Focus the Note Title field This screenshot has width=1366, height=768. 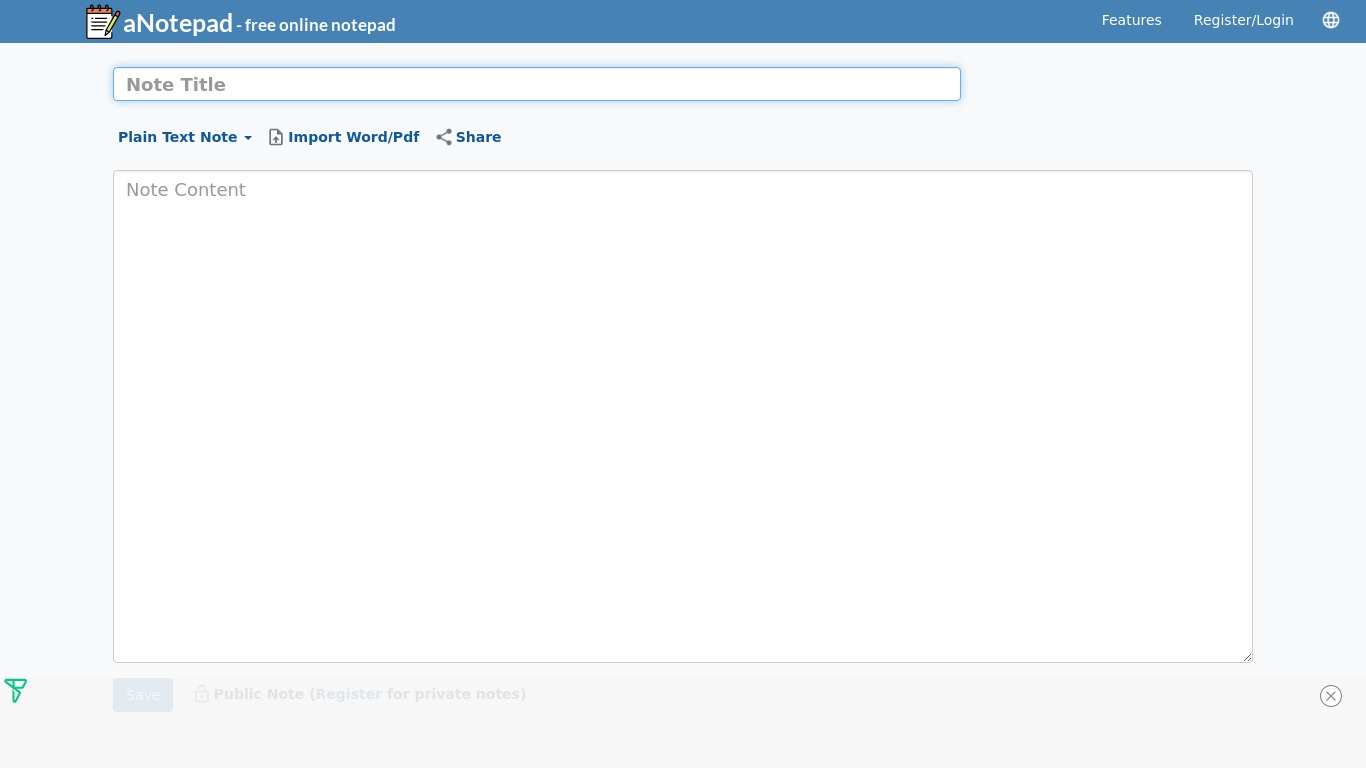point(536,85)
